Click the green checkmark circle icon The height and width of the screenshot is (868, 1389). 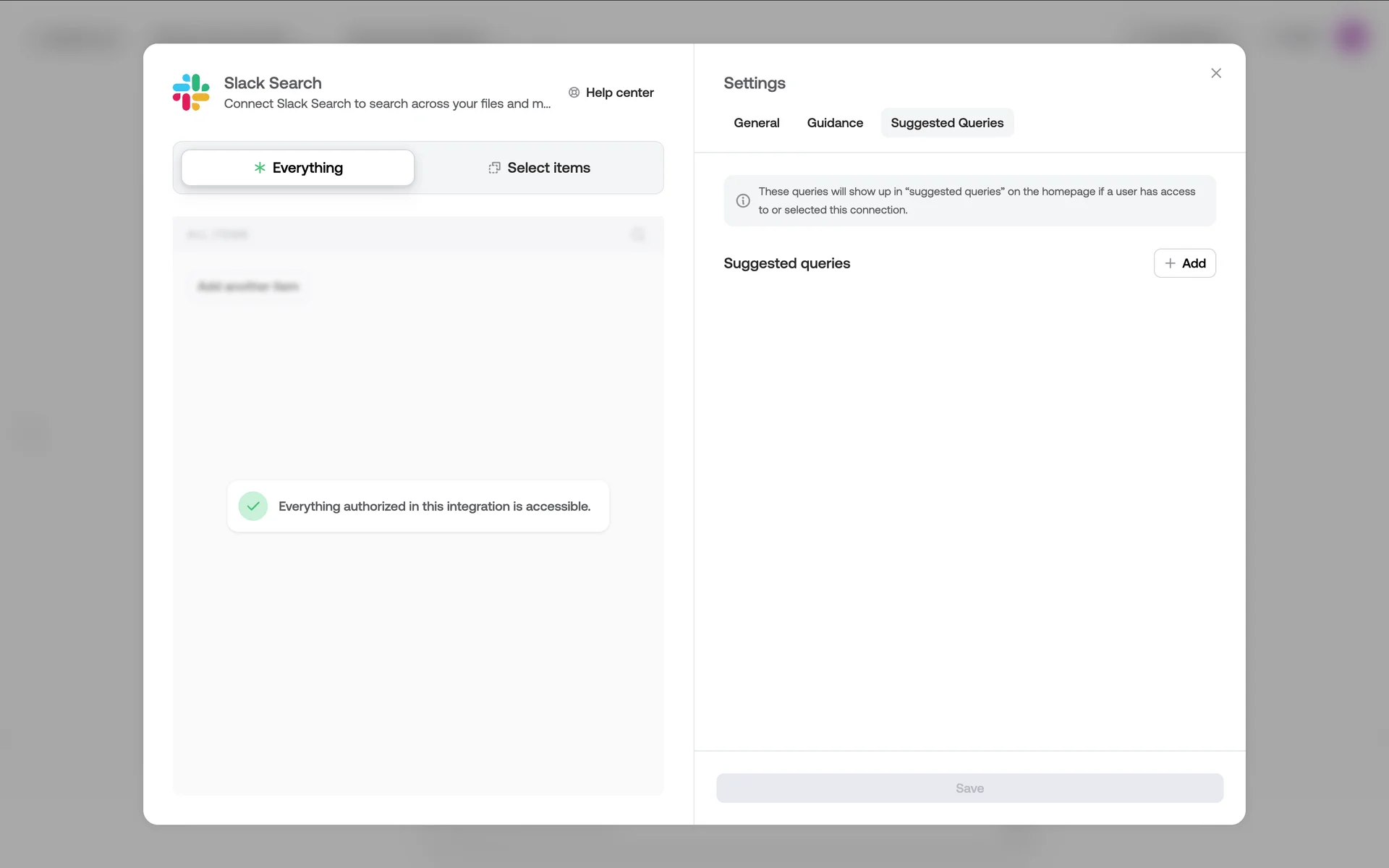253,506
